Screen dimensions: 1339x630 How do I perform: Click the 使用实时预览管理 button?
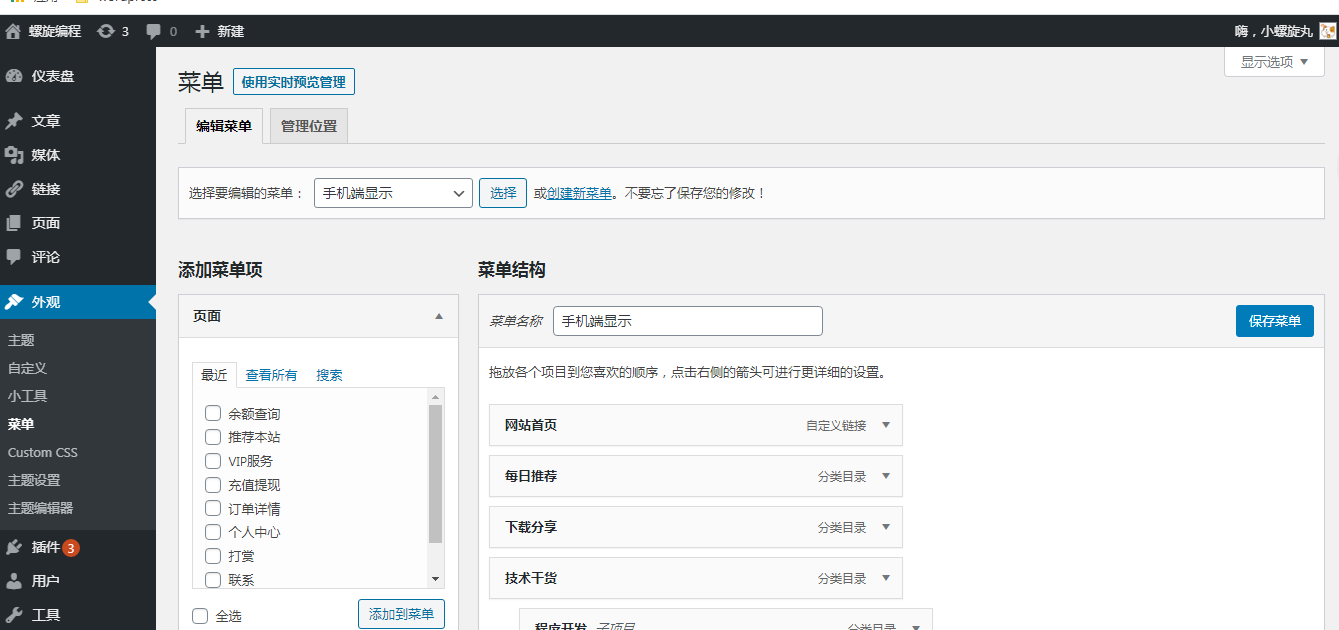point(294,82)
